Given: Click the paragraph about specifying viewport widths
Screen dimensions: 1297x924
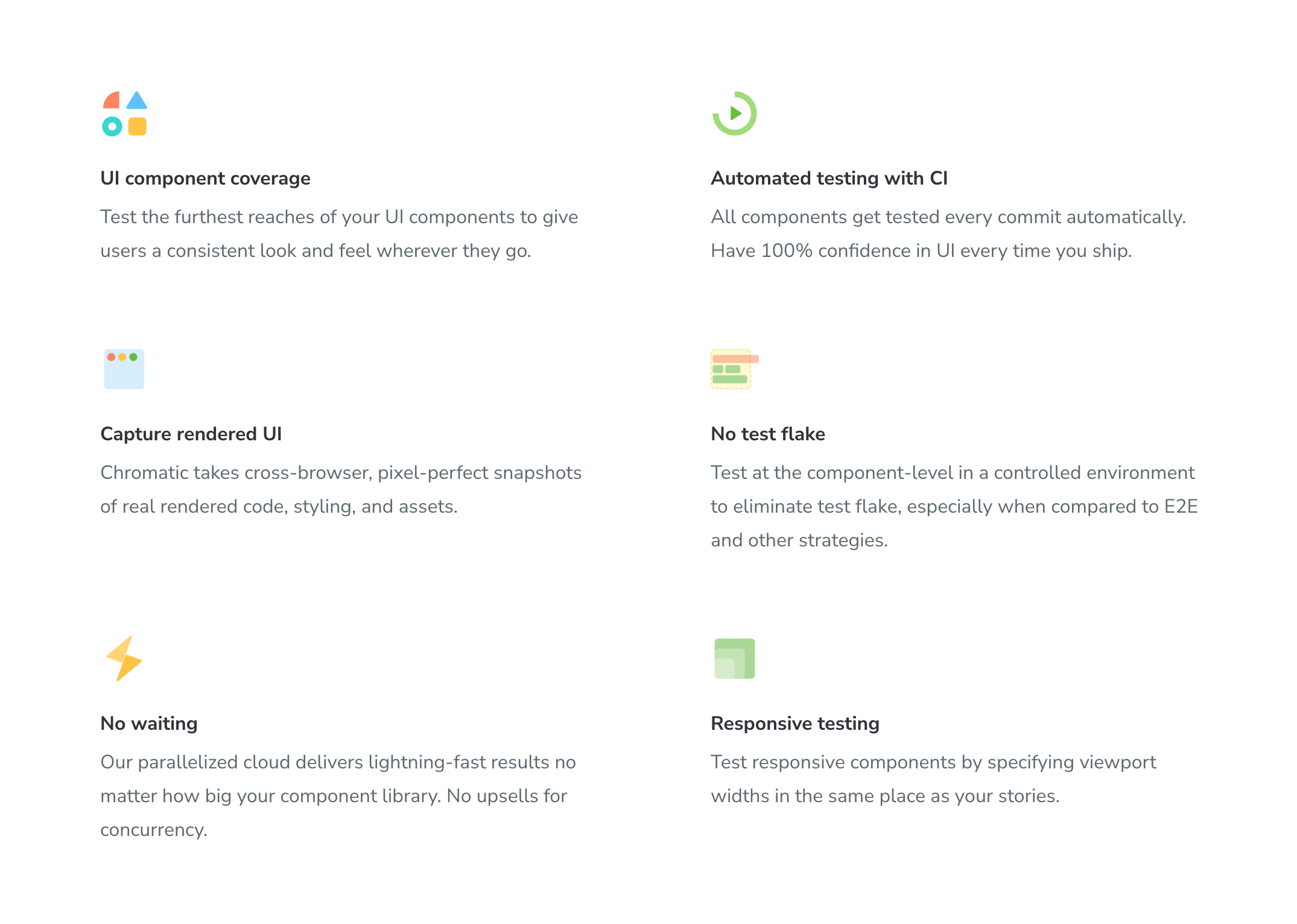Looking at the screenshot, I should click(933, 779).
